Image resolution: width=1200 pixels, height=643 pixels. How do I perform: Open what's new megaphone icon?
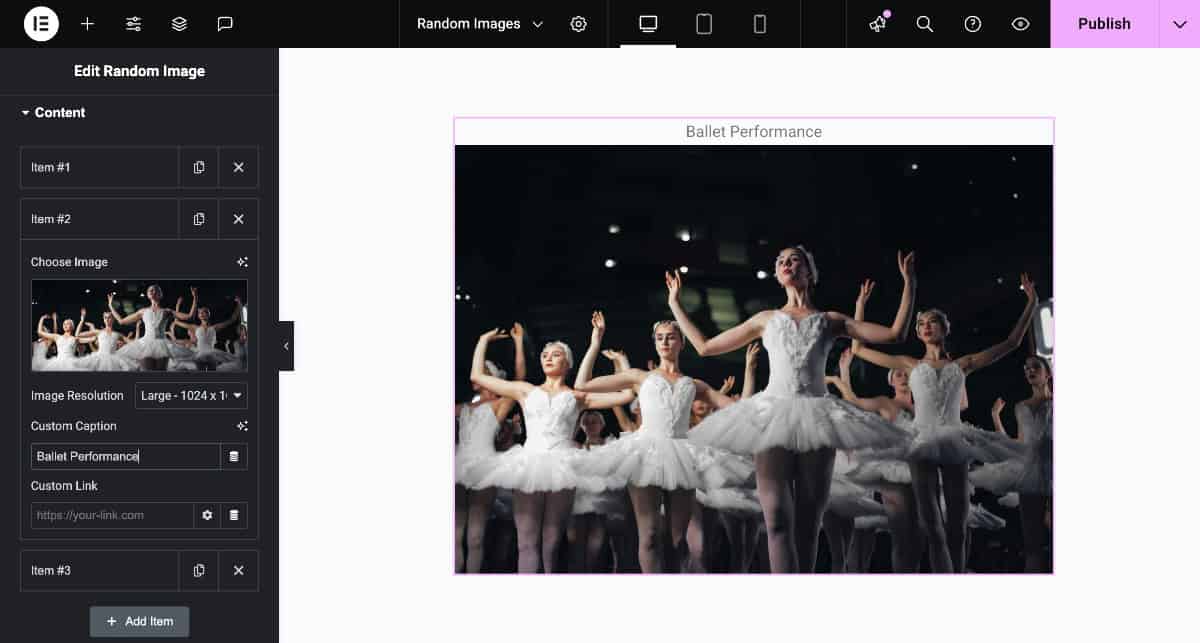coord(878,24)
